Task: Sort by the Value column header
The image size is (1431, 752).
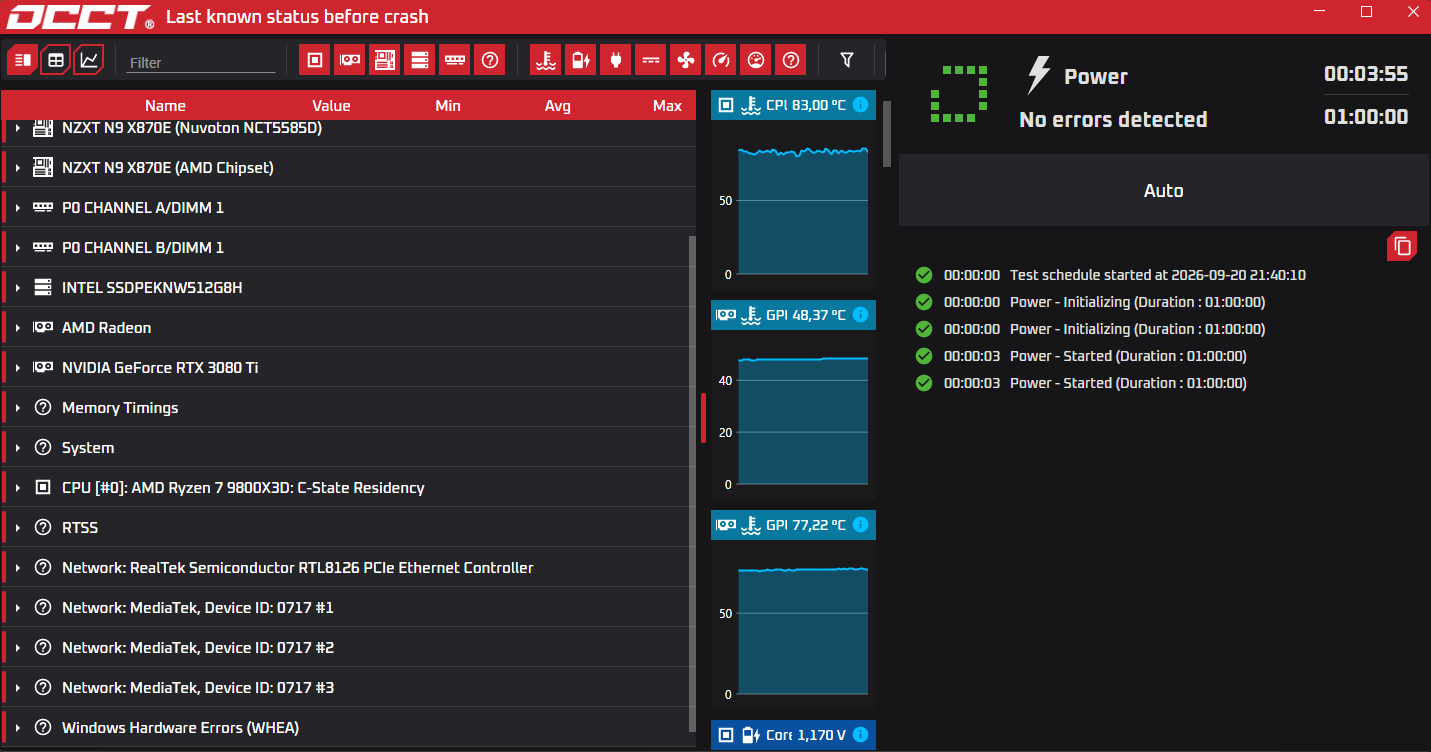Action: click(x=331, y=106)
